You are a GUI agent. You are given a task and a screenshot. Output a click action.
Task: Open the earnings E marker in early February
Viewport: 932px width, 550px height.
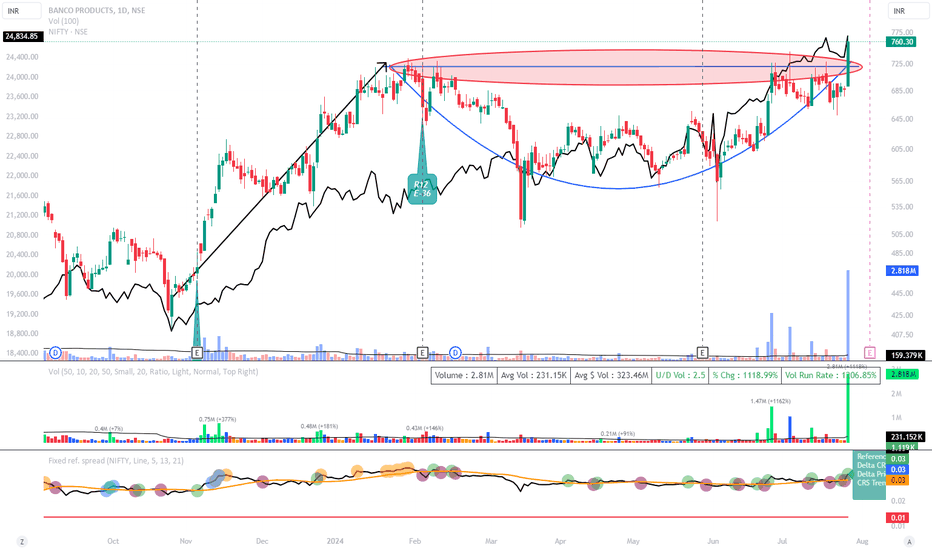tap(422, 353)
